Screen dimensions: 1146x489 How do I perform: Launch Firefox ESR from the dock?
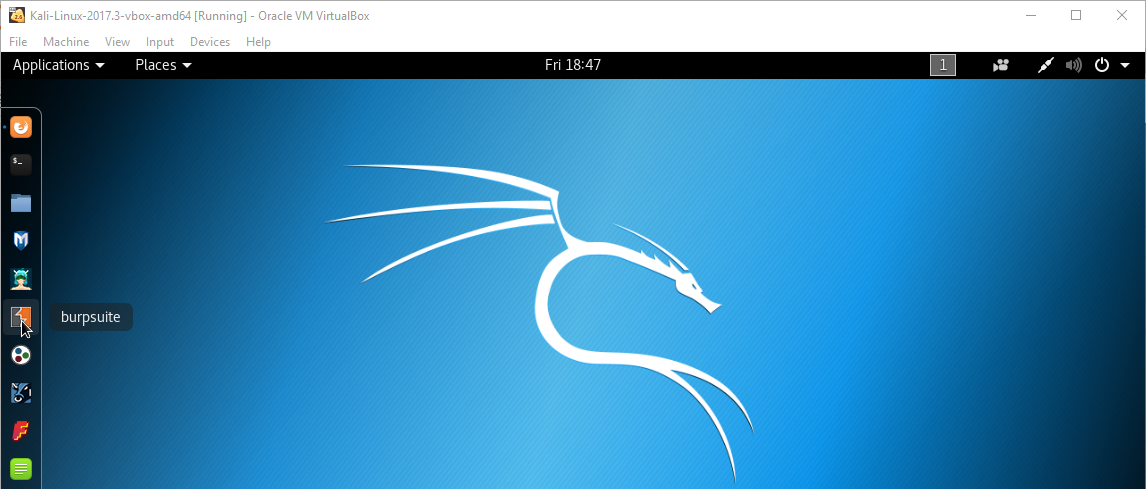(21, 127)
